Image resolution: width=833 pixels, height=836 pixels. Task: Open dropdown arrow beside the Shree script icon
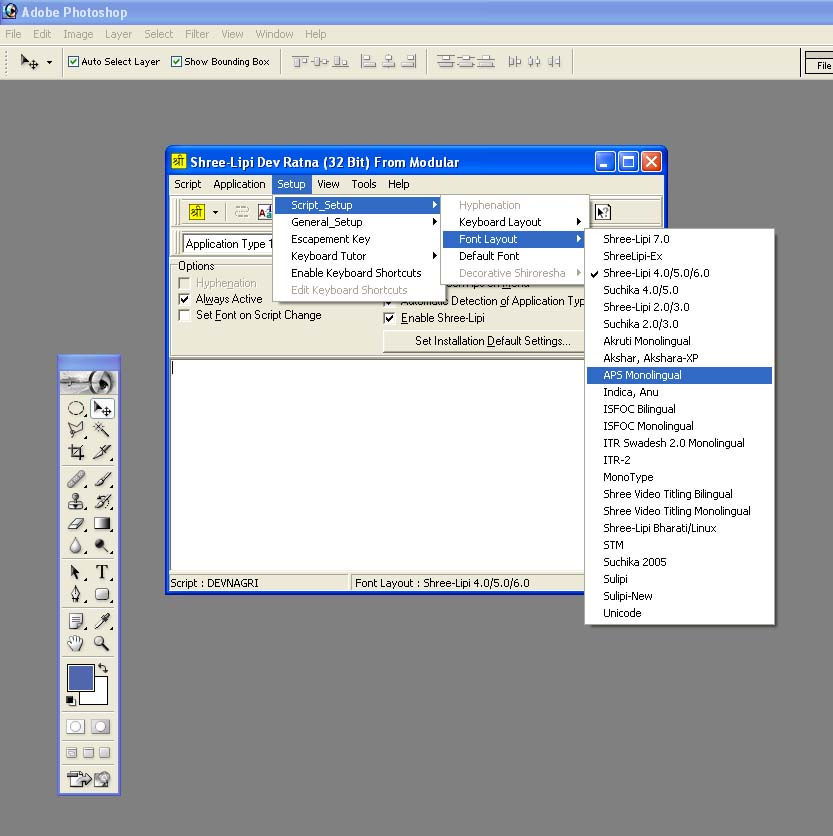pyautogui.click(x=215, y=212)
